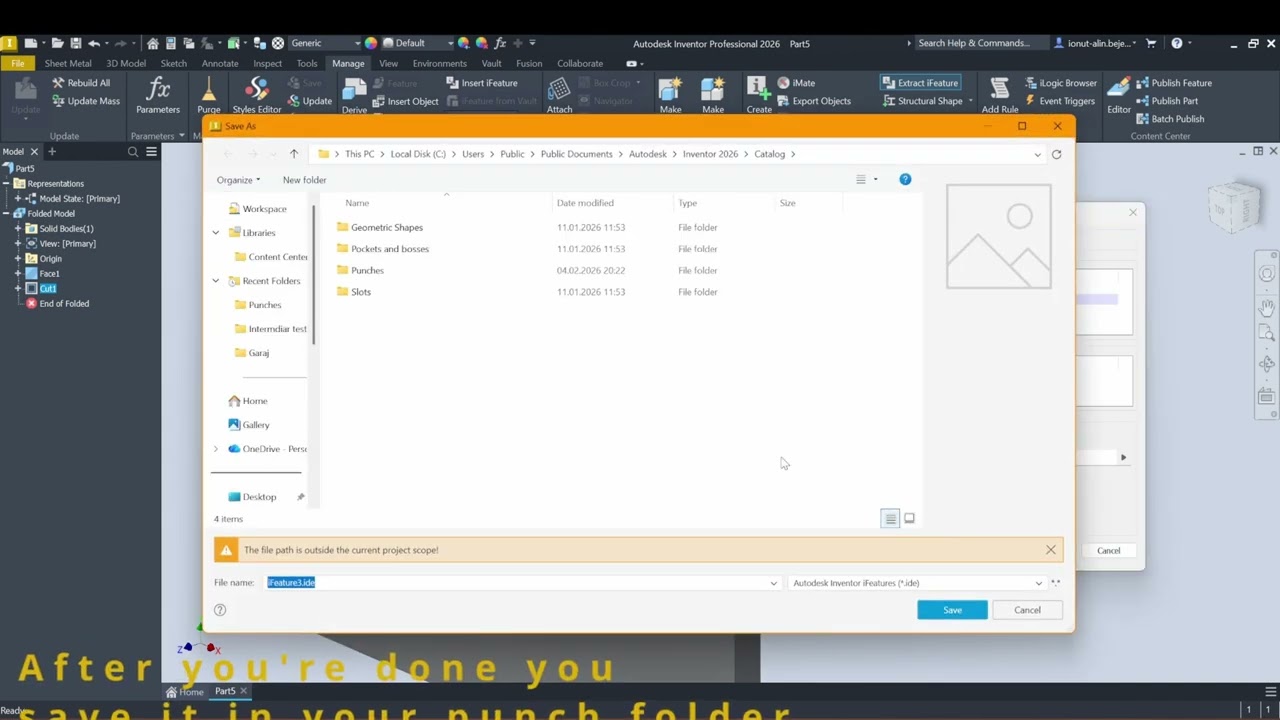Click Export Objects in the ribbon
Viewport: 1280px width, 720px height.
(x=814, y=101)
